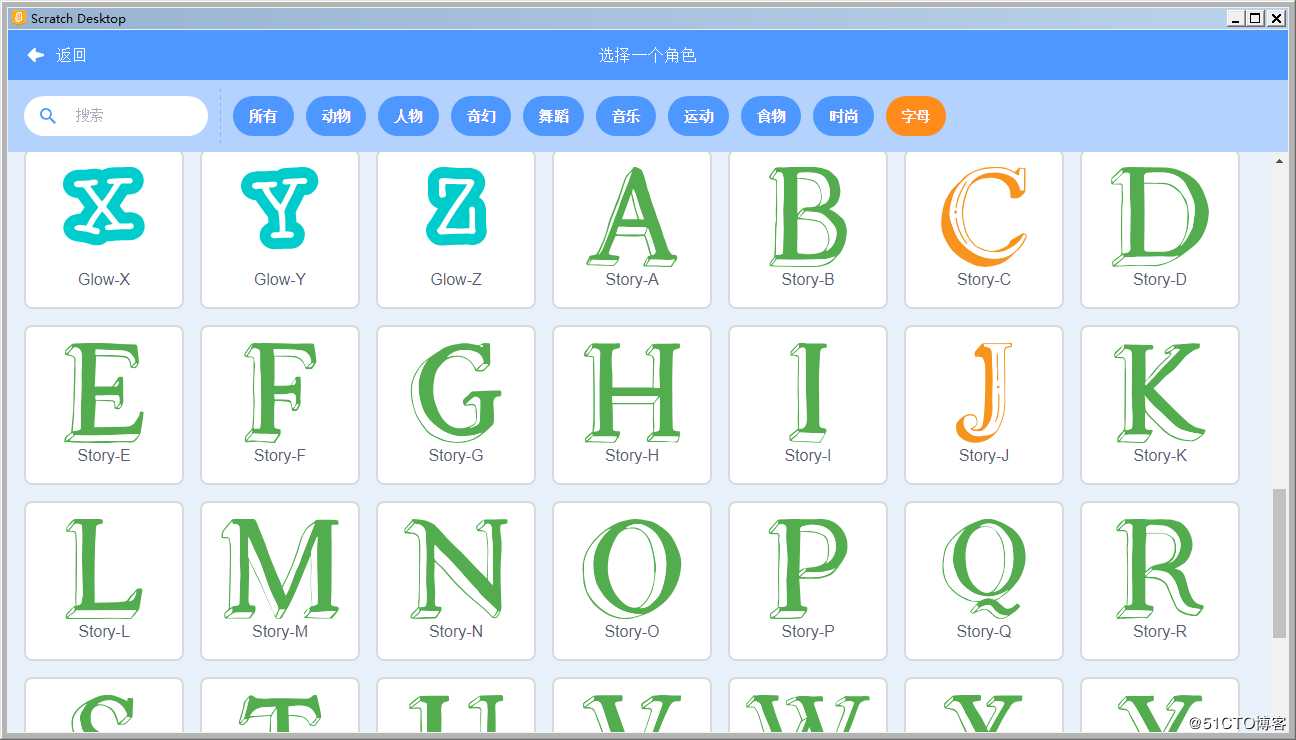Filter sprites by 动物 category
Screen dimensions: 1296x740
[336, 116]
